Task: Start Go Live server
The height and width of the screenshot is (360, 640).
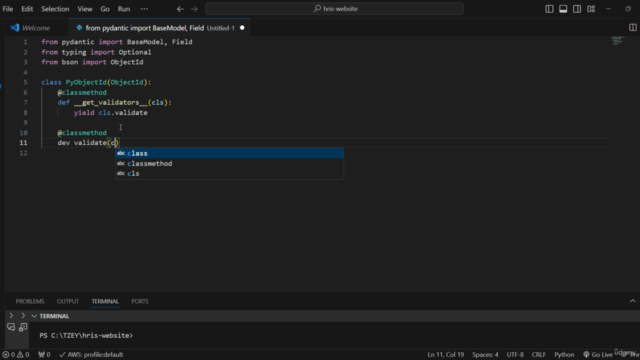Action: (x=598, y=355)
